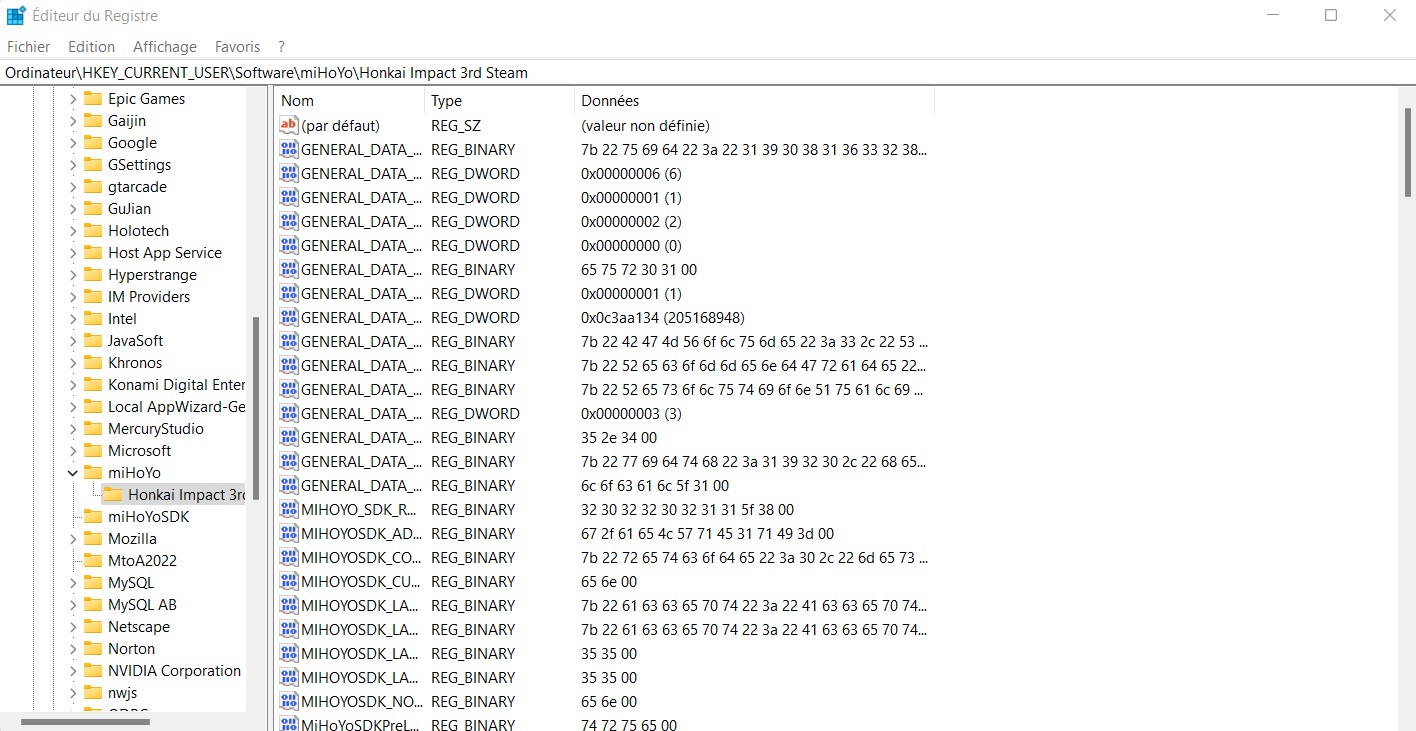Screen dimensions: 1416x731
Task: Expand the GSettings key
Action: click(73, 165)
